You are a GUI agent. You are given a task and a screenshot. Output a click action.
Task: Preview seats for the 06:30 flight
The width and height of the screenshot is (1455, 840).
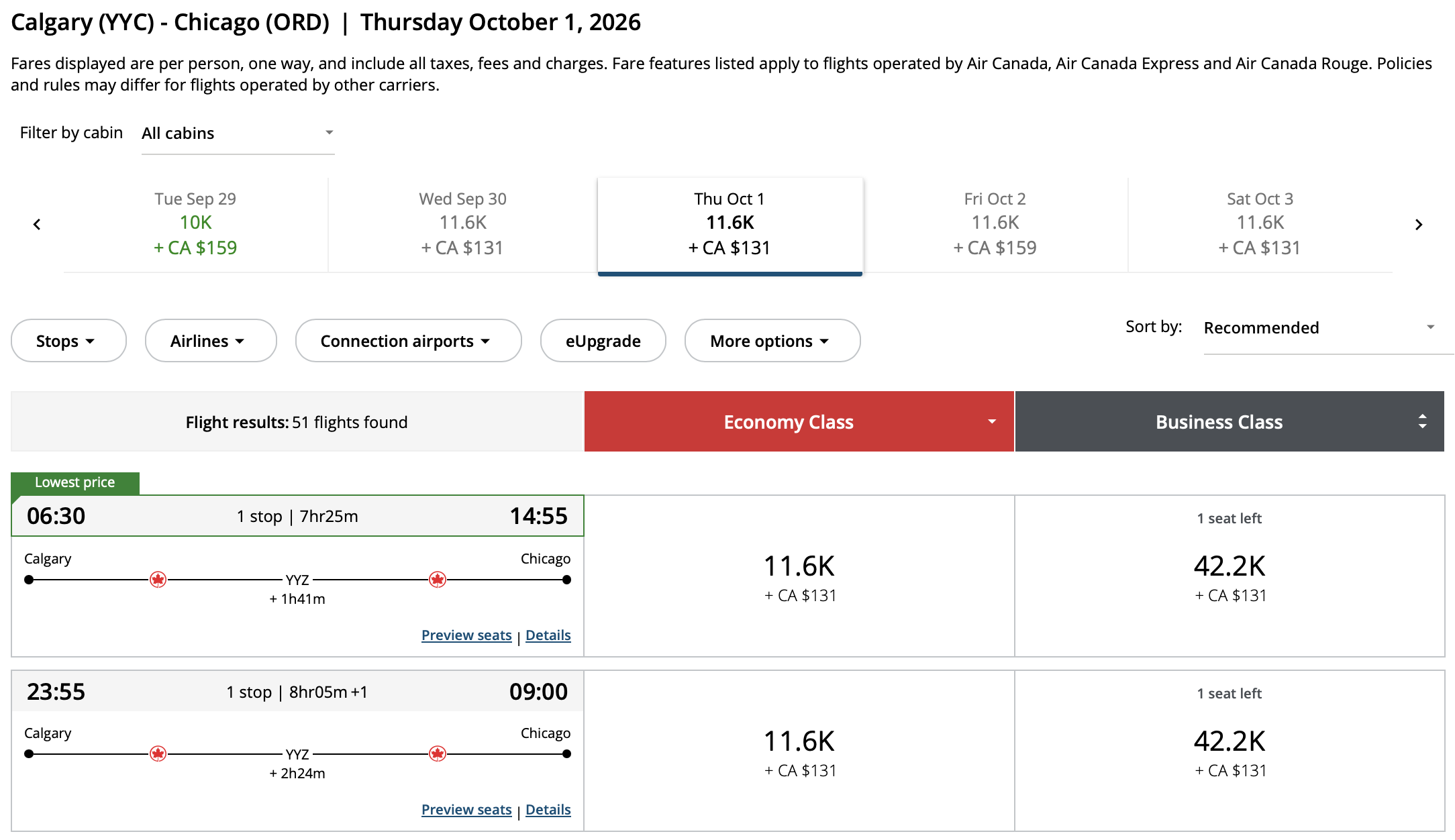click(466, 635)
